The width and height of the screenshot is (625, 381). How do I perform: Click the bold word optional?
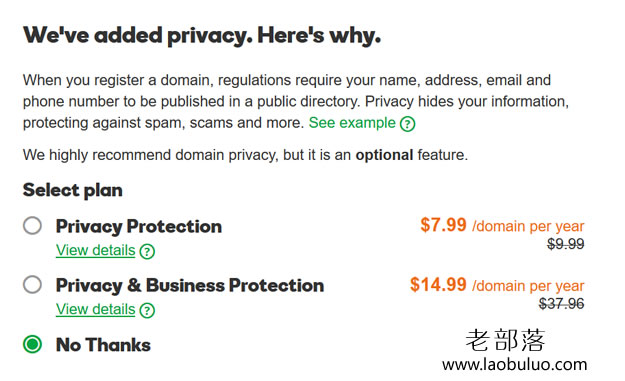[384, 155]
